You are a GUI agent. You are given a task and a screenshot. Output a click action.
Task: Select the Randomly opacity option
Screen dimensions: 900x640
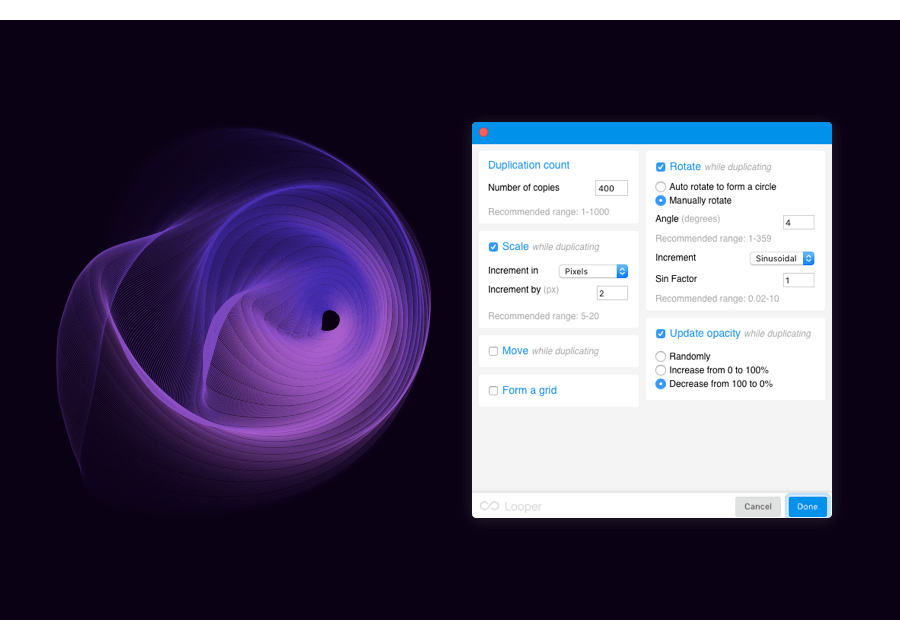661,357
